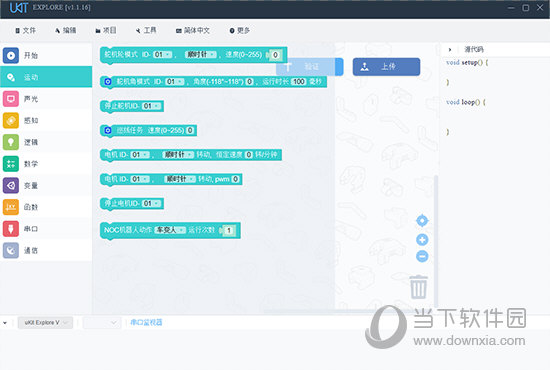Open 车变人 dropdown on NOC机器人动作 block

click(170, 230)
